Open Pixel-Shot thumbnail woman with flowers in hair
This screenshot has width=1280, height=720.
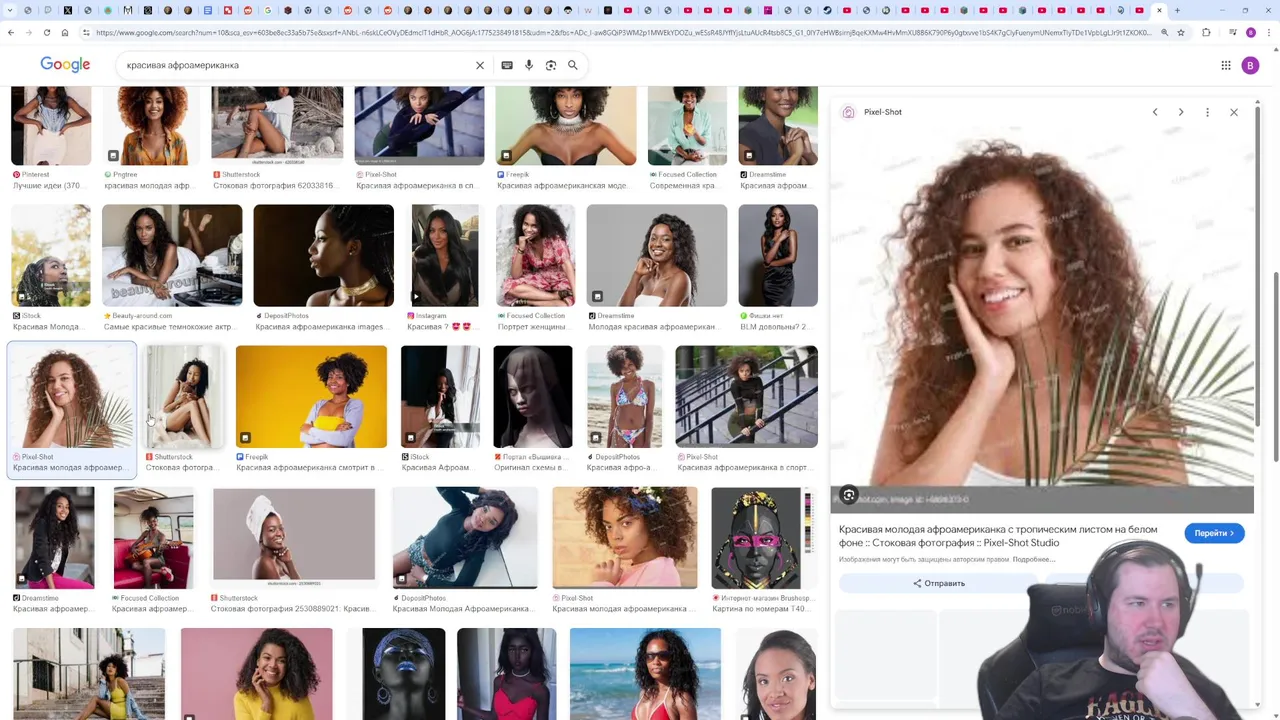625,539
